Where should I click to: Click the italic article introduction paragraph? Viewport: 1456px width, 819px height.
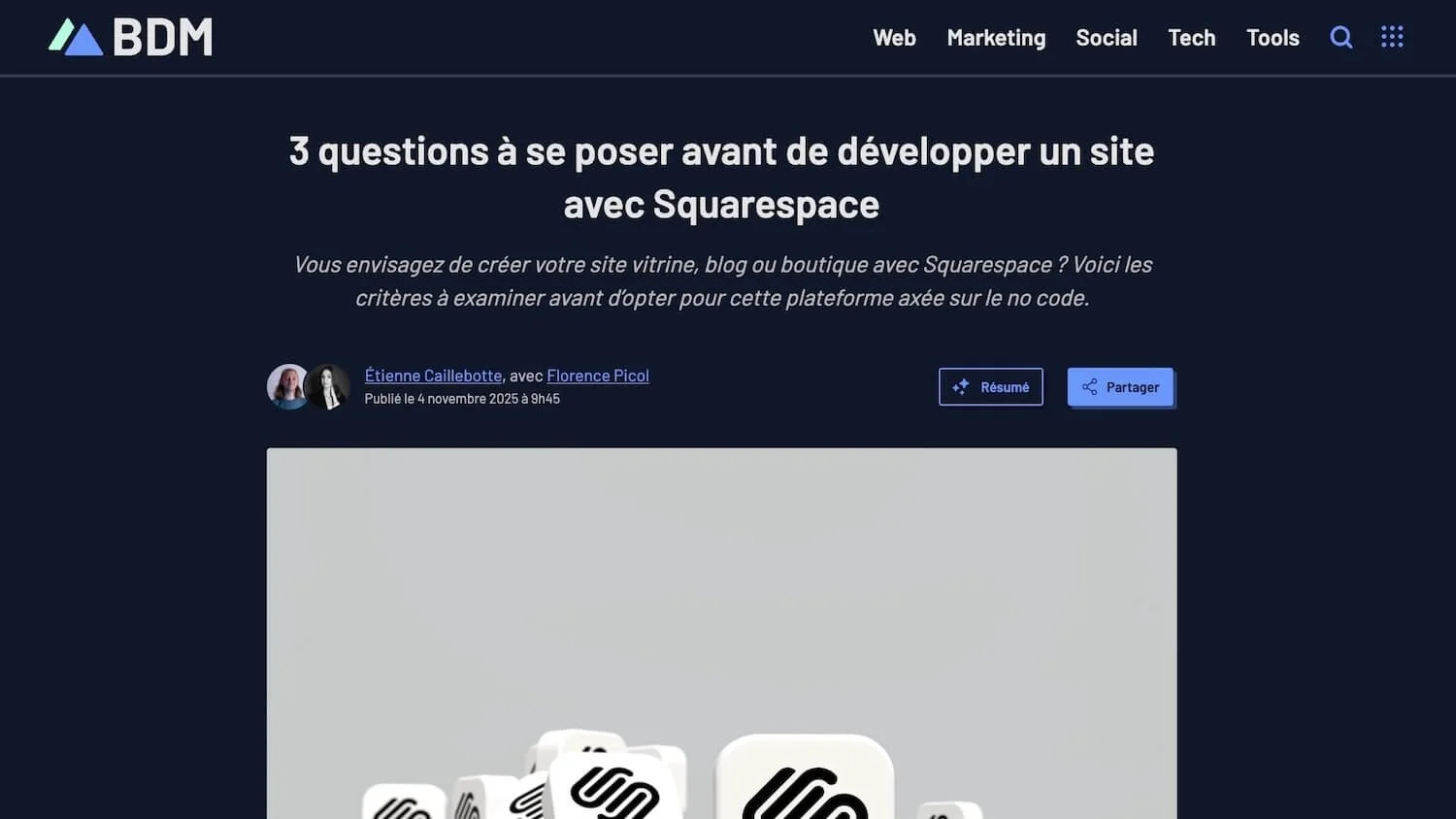coord(722,280)
